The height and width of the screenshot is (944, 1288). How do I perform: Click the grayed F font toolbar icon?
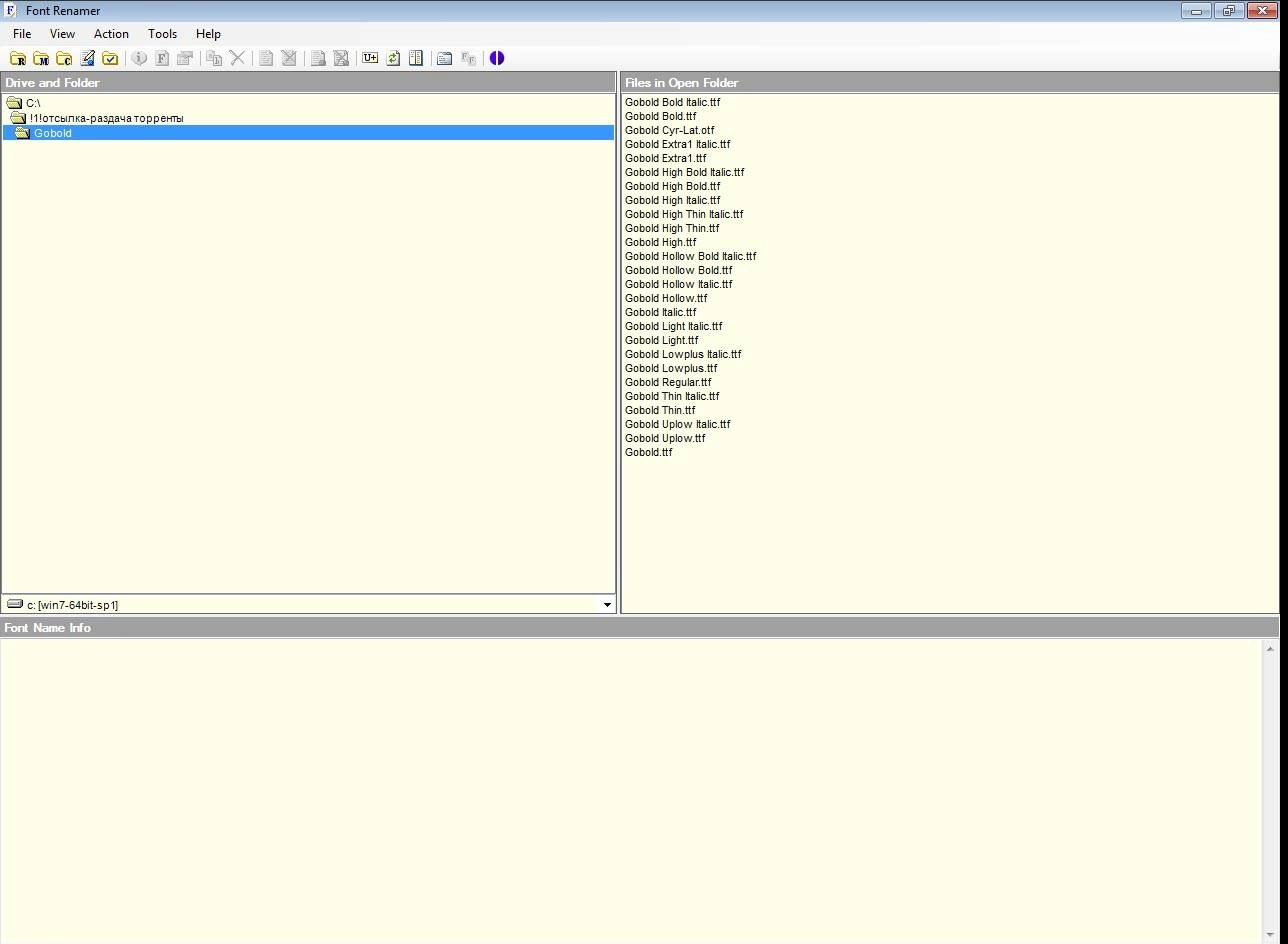point(162,58)
